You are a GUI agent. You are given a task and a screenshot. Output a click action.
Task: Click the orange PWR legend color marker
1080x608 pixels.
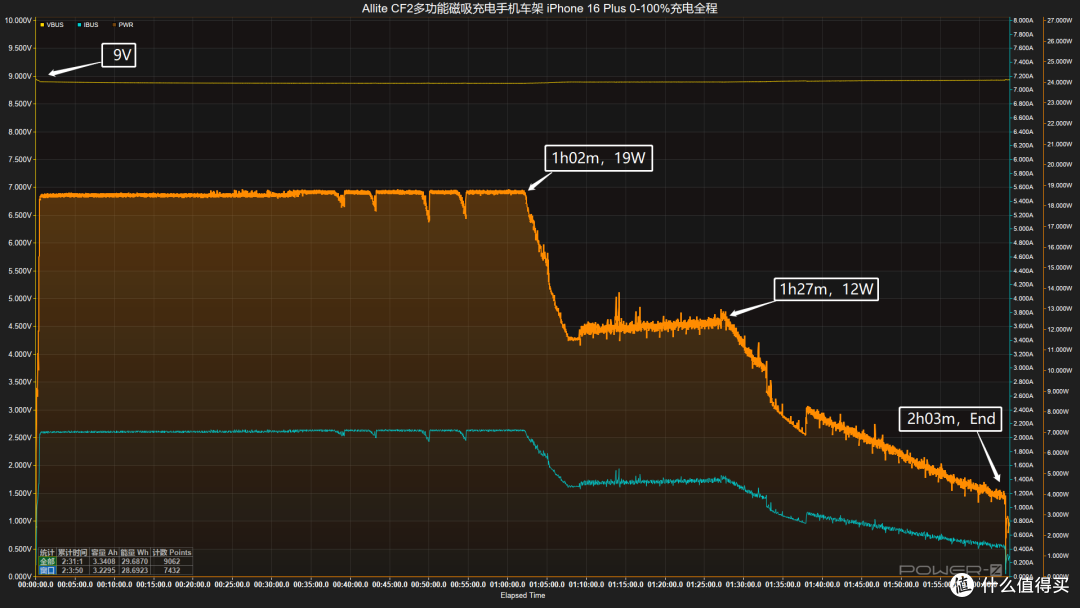[x=114, y=25]
